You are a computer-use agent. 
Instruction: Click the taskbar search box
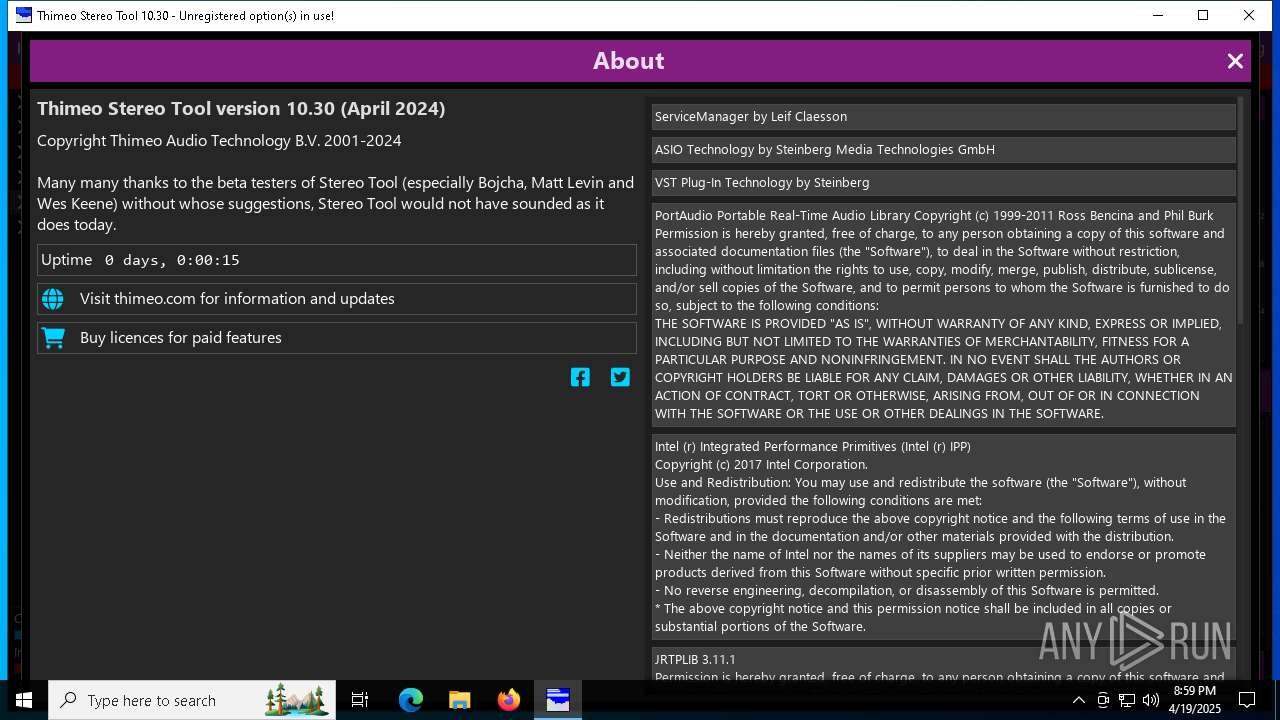[x=192, y=700]
